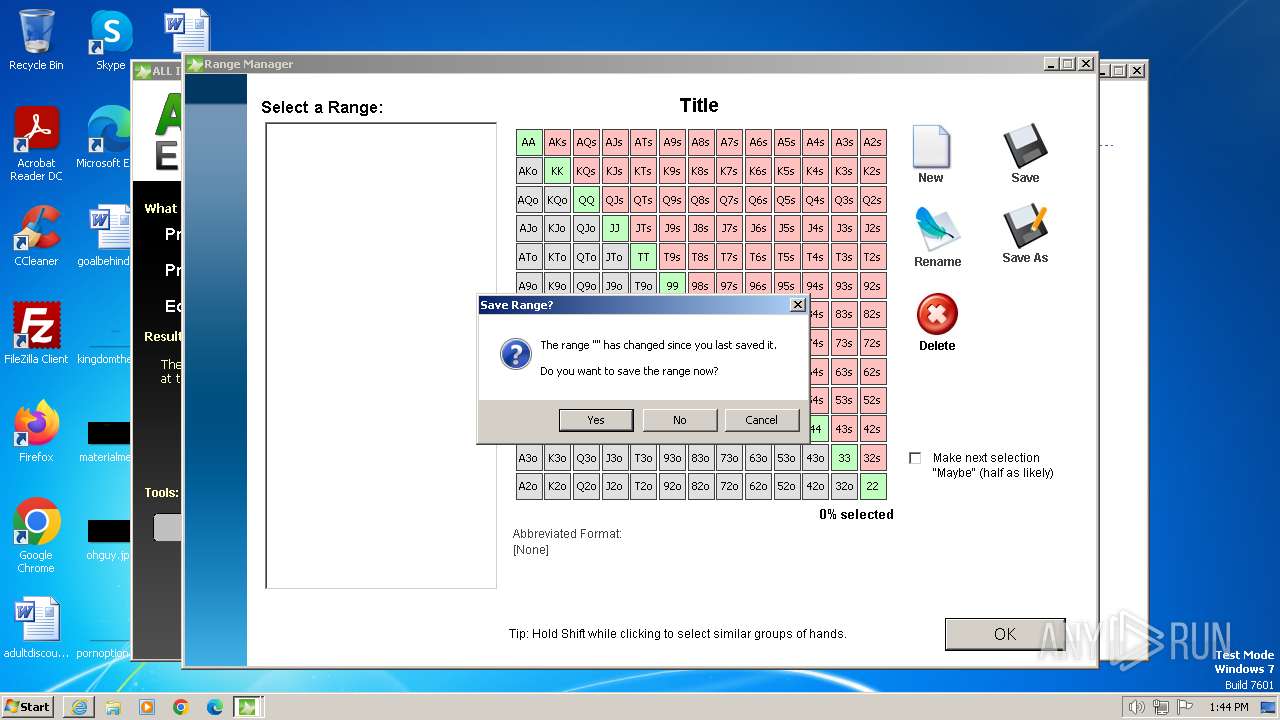Open Google Chrome desktop shortcut
This screenshot has width=1280, height=720.
tap(36, 535)
